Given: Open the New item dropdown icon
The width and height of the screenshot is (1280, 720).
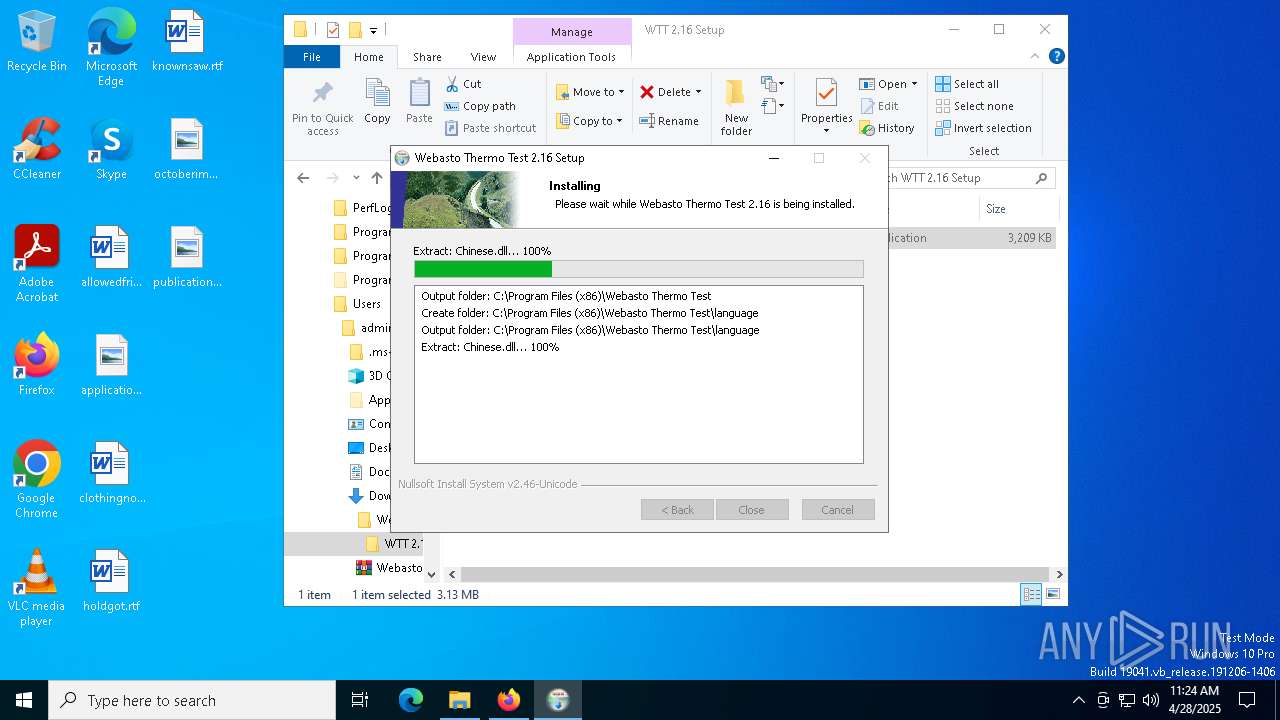Looking at the screenshot, I should pos(772,84).
